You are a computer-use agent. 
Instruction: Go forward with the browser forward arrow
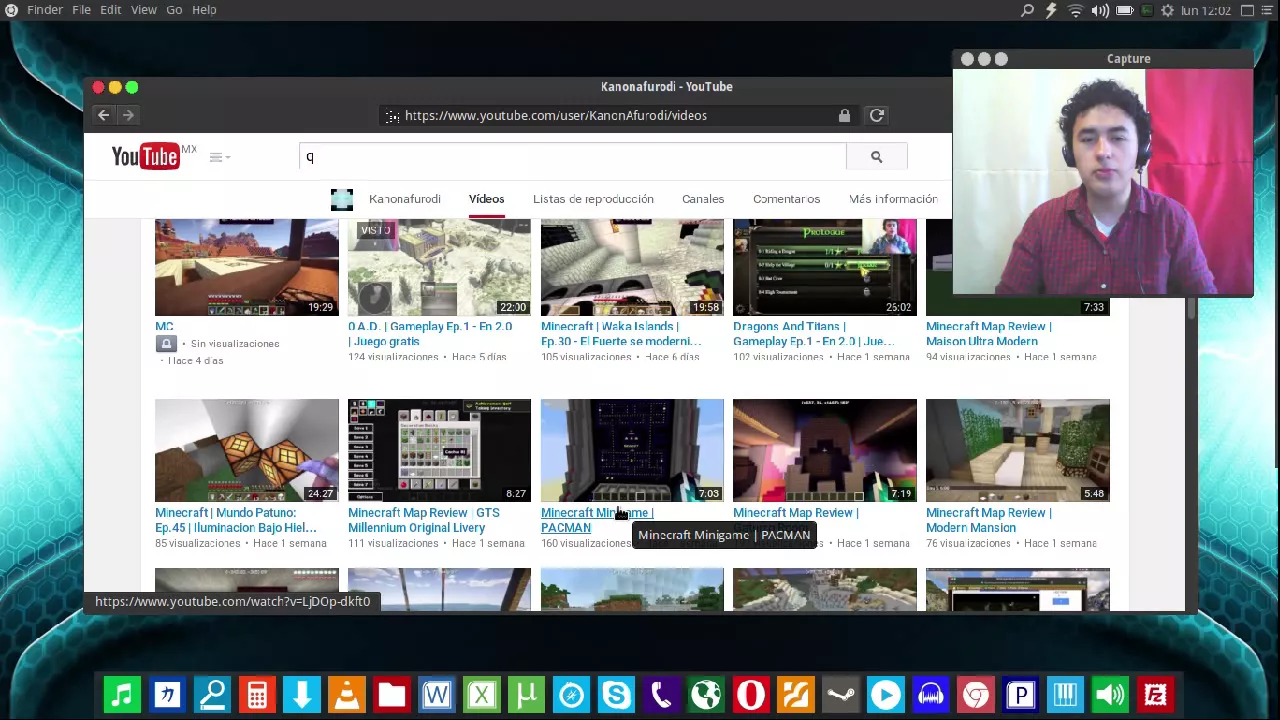point(128,116)
